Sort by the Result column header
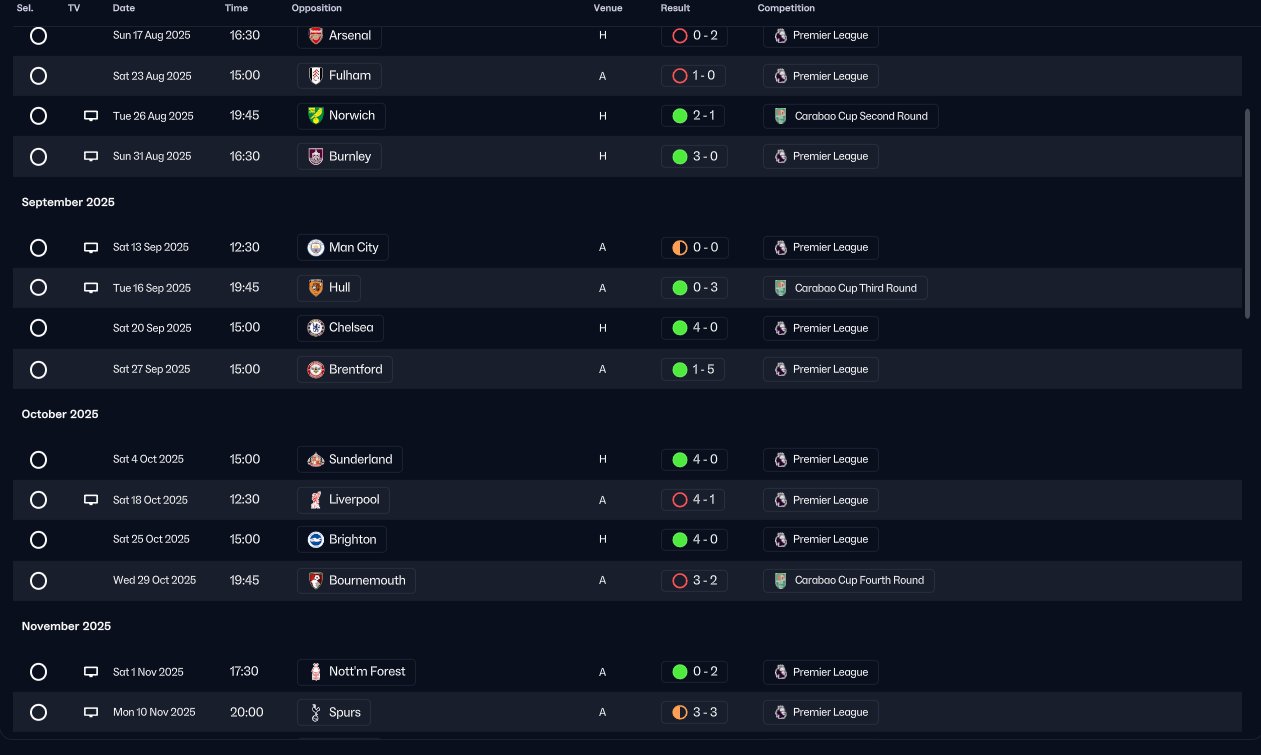Screen dimensions: 1261x755 [675, 8]
